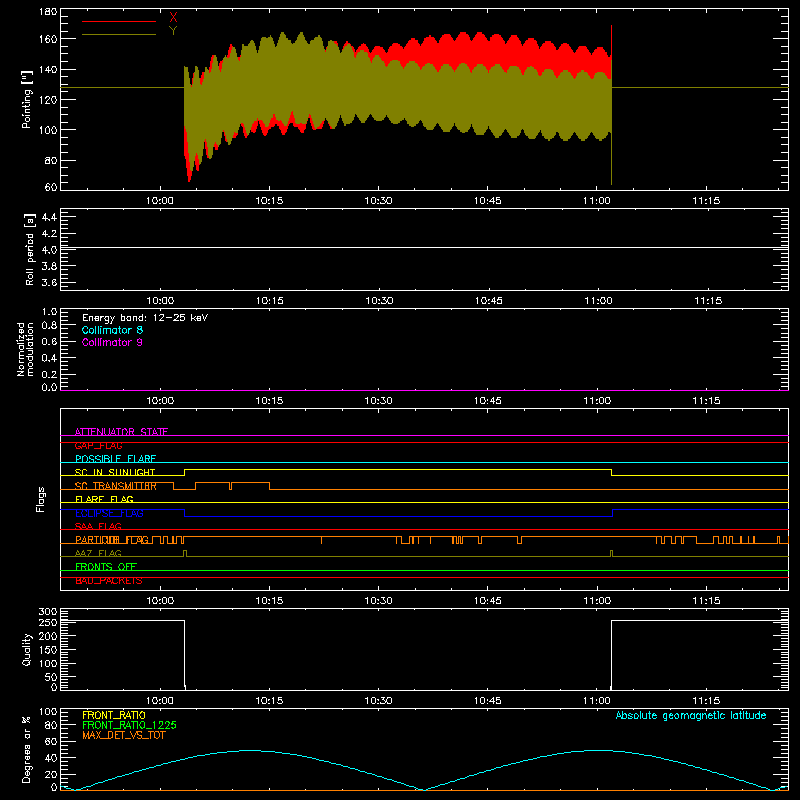This screenshot has width=800, height=800.
Task: Click the 250 tick on Quality axis
Action: tap(48, 622)
